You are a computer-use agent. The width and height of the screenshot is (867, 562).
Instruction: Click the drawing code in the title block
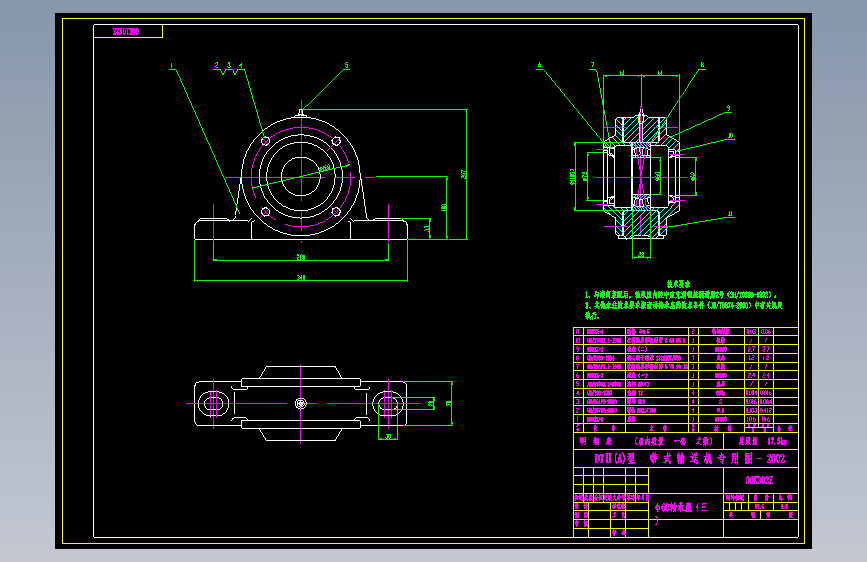pyautogui.click(x=759, y=480)
